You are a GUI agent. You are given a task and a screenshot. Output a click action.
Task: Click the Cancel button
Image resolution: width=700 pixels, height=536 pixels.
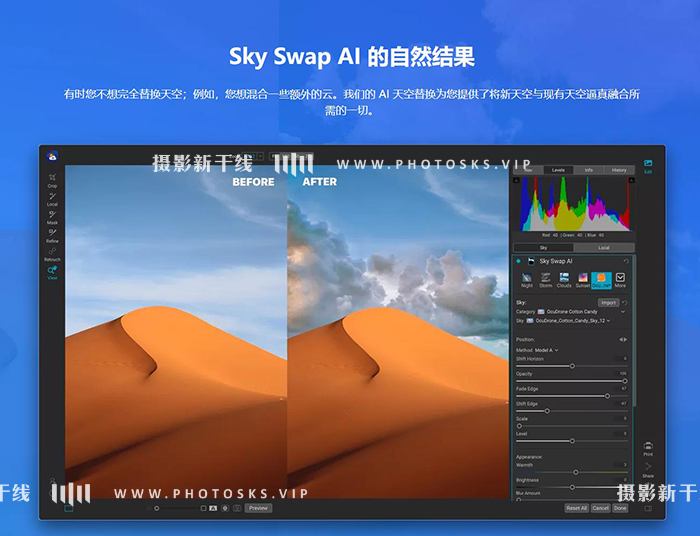click(x=600, y=508)
